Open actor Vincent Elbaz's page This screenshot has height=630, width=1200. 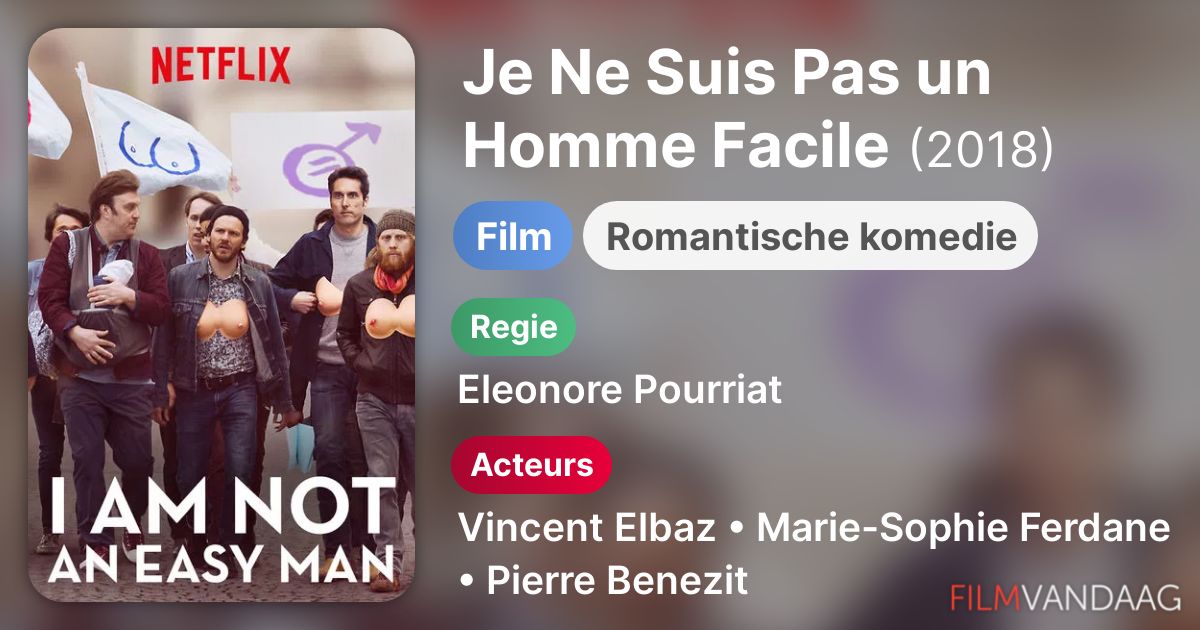(586, 528)
